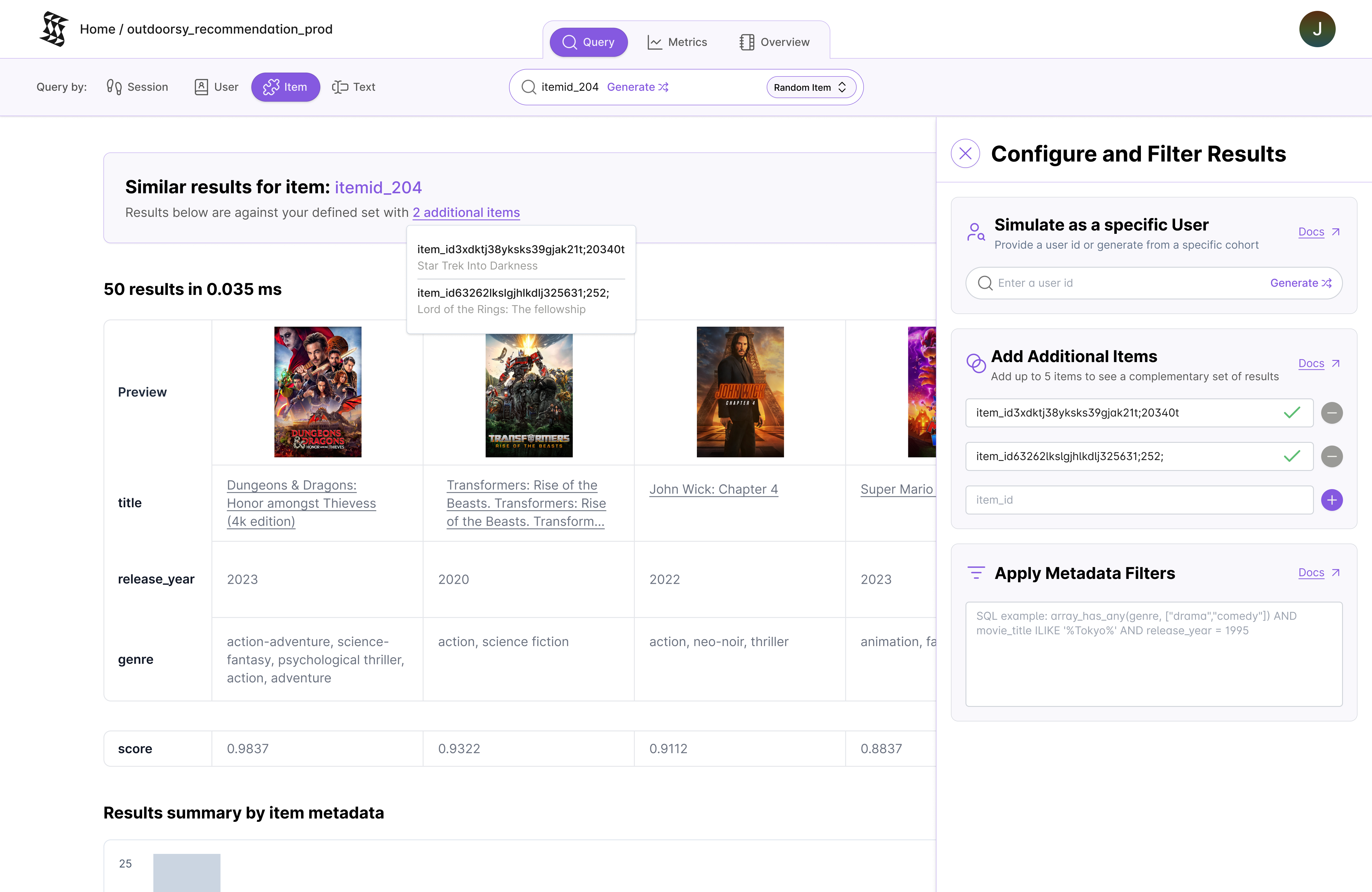The image size is (1372, 892).
Task: Click second additional item input item_id63262lkslgjhlkdlj325631;252;
Action: tap(1139, 456)
